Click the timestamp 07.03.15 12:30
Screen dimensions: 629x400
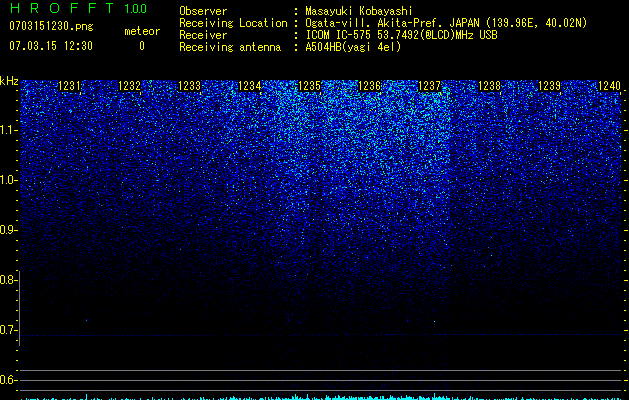[x=51, y=46]
